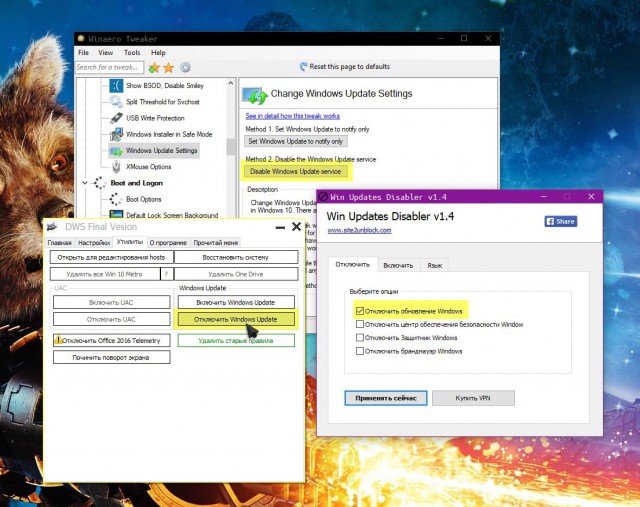Image resolution: width=640 pixels, height=507 pixels.
Task: Click the Windows Update Settings tree icon
Action: pos(116,151)
